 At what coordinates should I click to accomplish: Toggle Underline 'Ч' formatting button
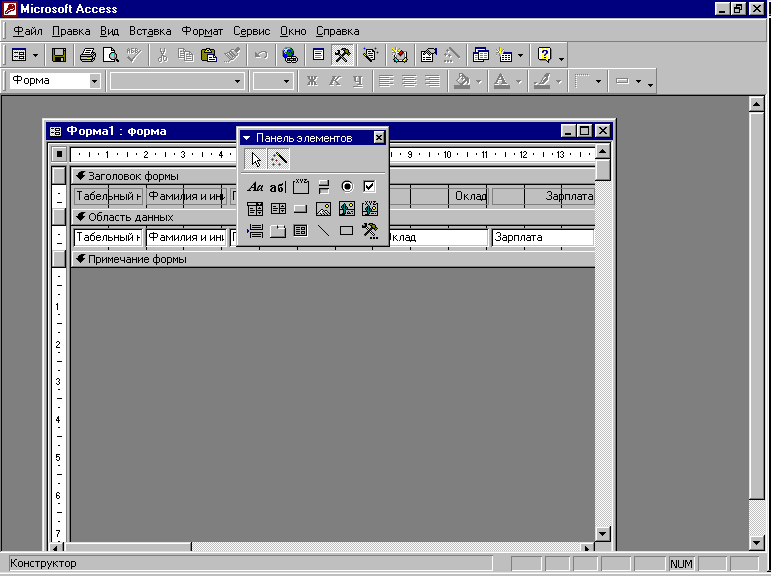click(358, 81)
